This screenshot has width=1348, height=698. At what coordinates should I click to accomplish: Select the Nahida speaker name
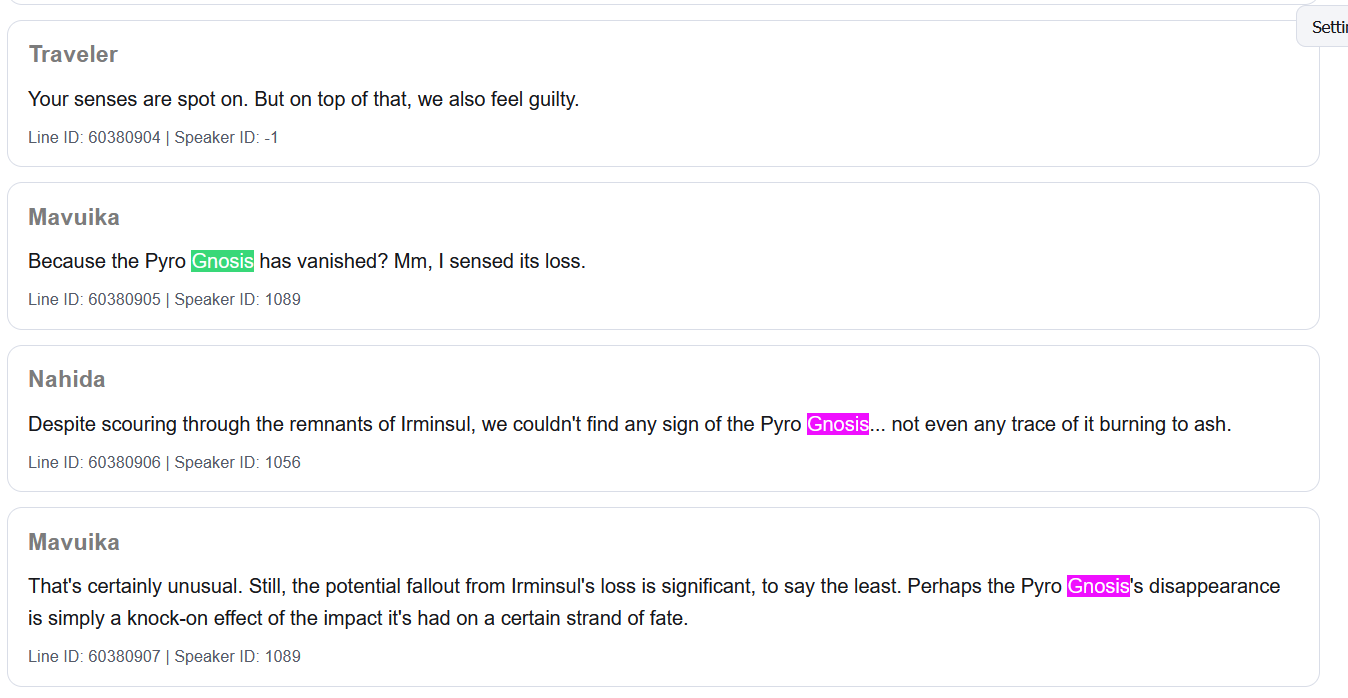point(67,379)
